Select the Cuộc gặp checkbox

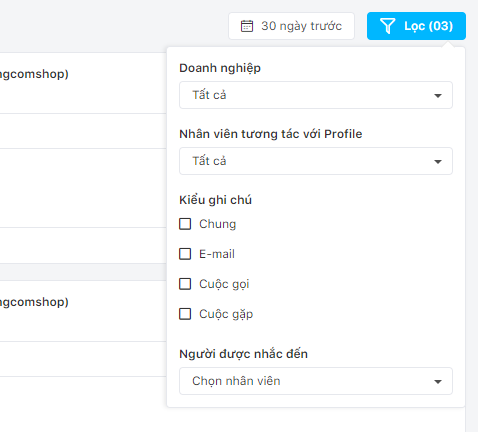click(x=185, y=314)
